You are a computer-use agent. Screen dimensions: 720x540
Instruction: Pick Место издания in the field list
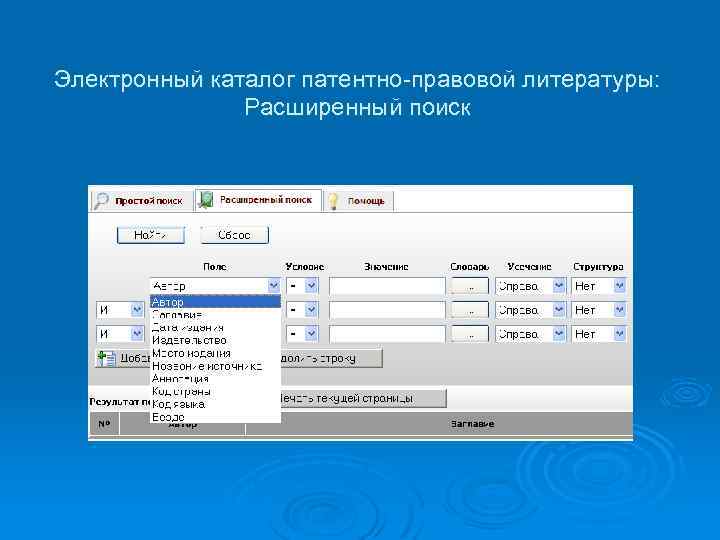215,353
